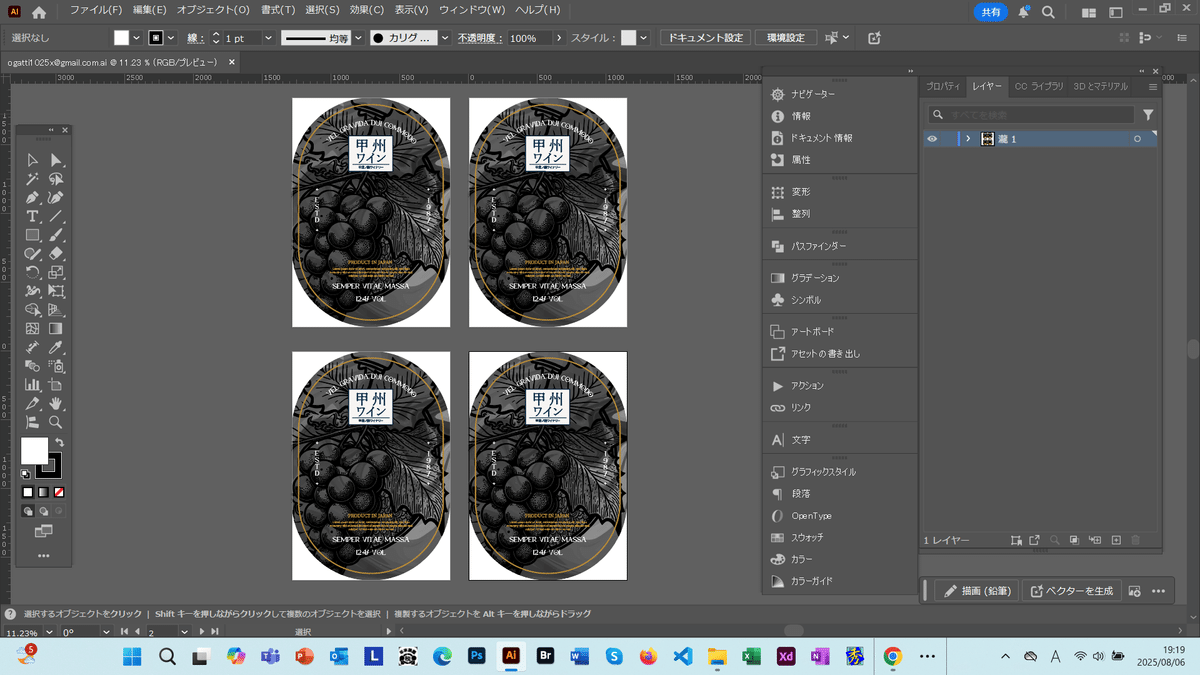Swap the fill and stroke colors
This screenshot has width=1200, height=675.
tap(60, 442)
